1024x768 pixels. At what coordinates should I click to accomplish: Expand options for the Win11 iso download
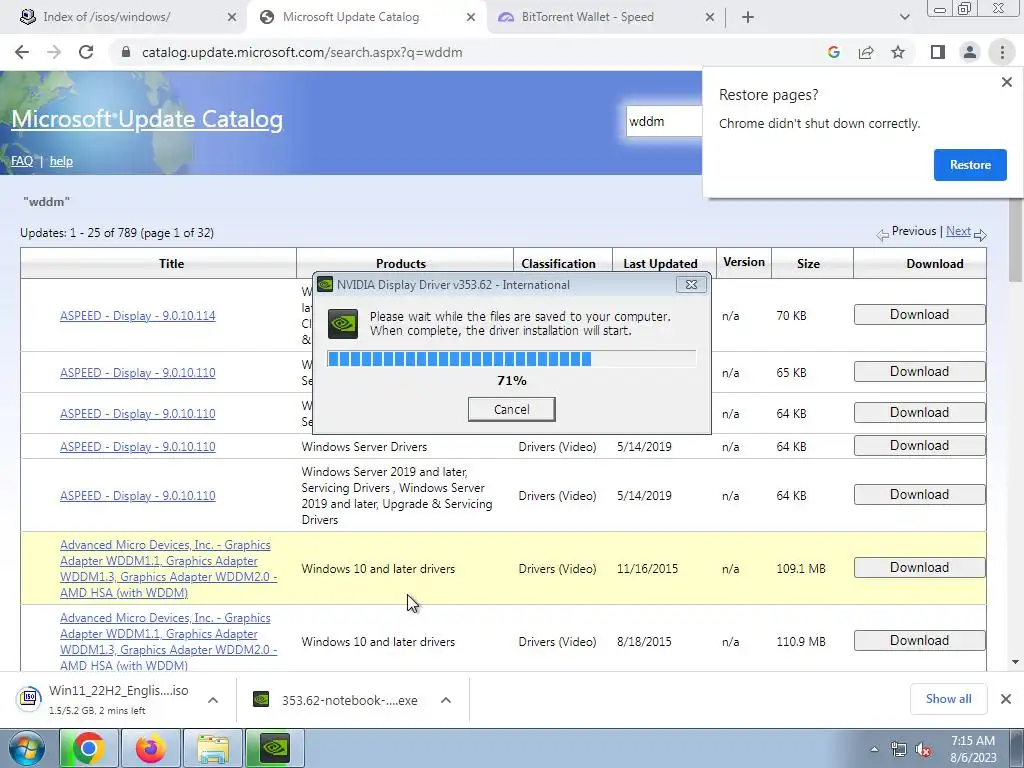[212, 700]
